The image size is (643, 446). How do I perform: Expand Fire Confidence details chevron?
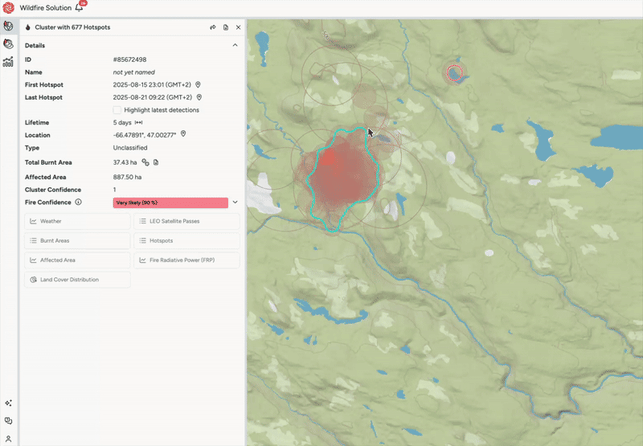pos(235,202)
